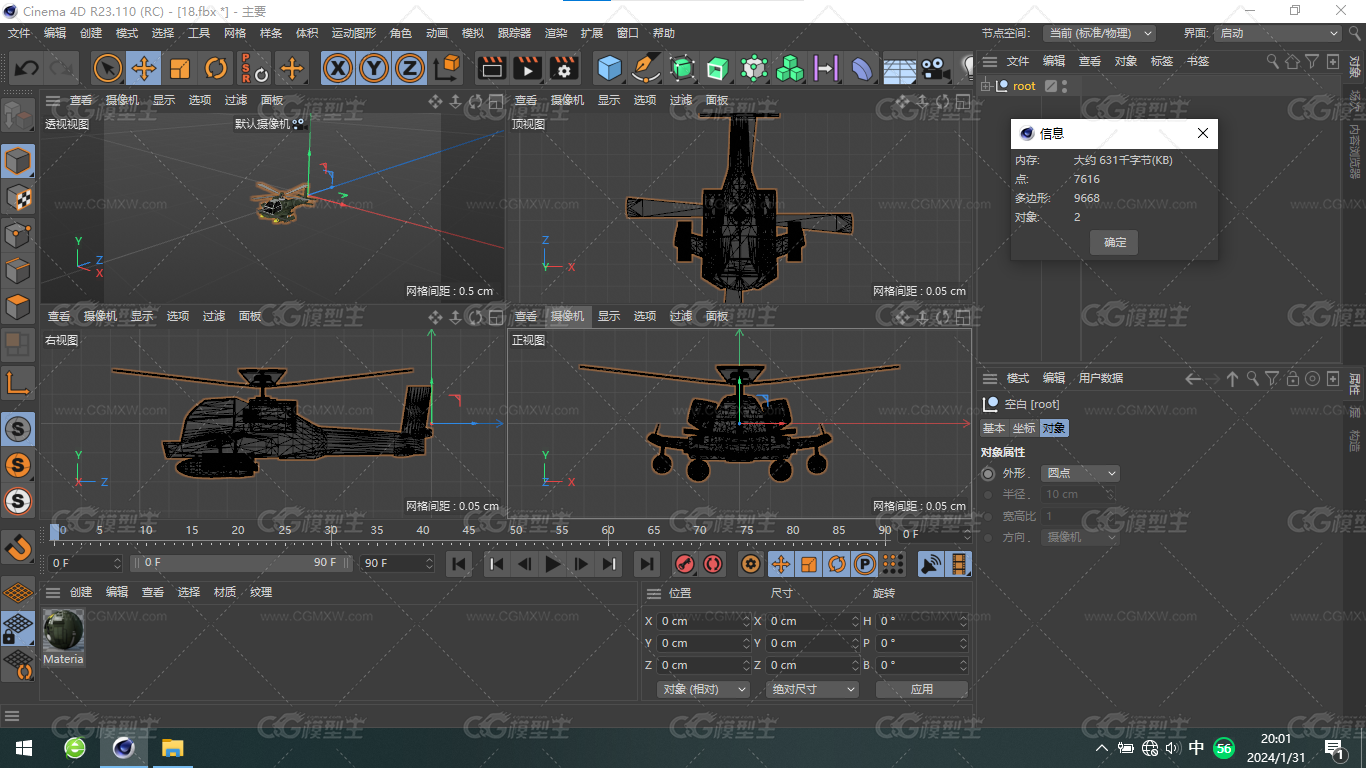
Task: Click the position X input field
Action: 704,621
